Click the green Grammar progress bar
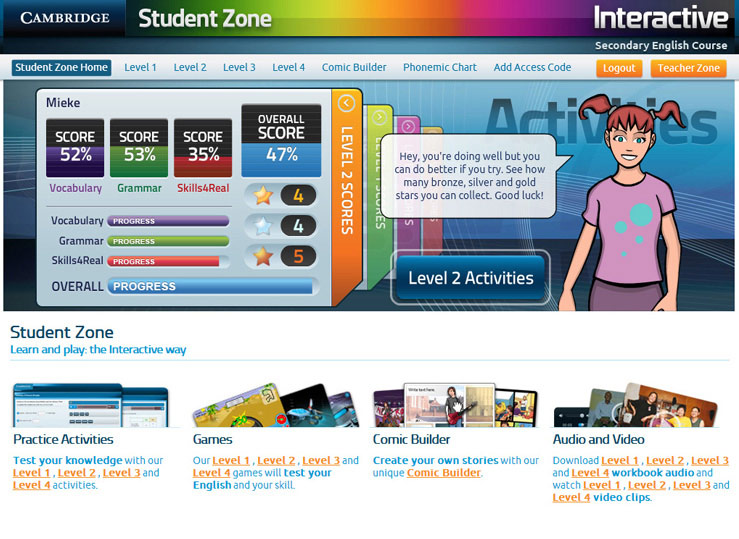Viewport: 739px width, 539px height. (x=168, y=241)
